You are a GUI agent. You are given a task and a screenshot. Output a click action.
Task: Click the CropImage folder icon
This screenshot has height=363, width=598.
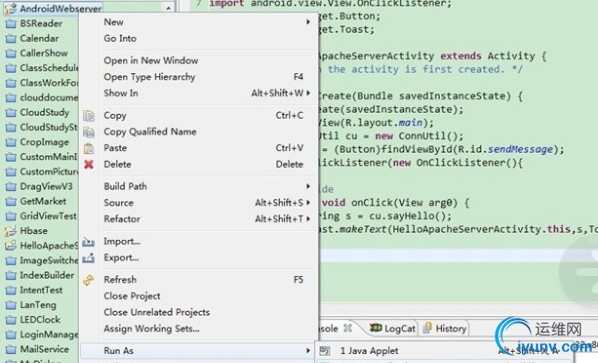tap(11, 142)
